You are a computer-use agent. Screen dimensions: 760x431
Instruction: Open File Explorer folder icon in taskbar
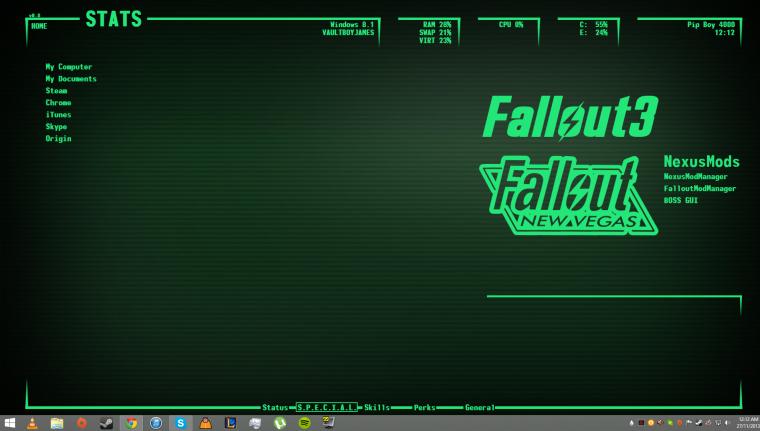click(57, 423)
